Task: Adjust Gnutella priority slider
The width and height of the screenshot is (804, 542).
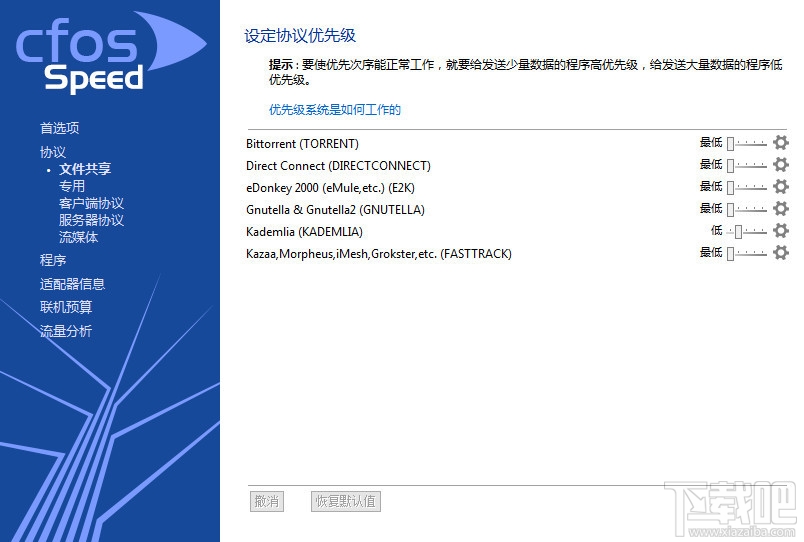Action: coord(747,210)
